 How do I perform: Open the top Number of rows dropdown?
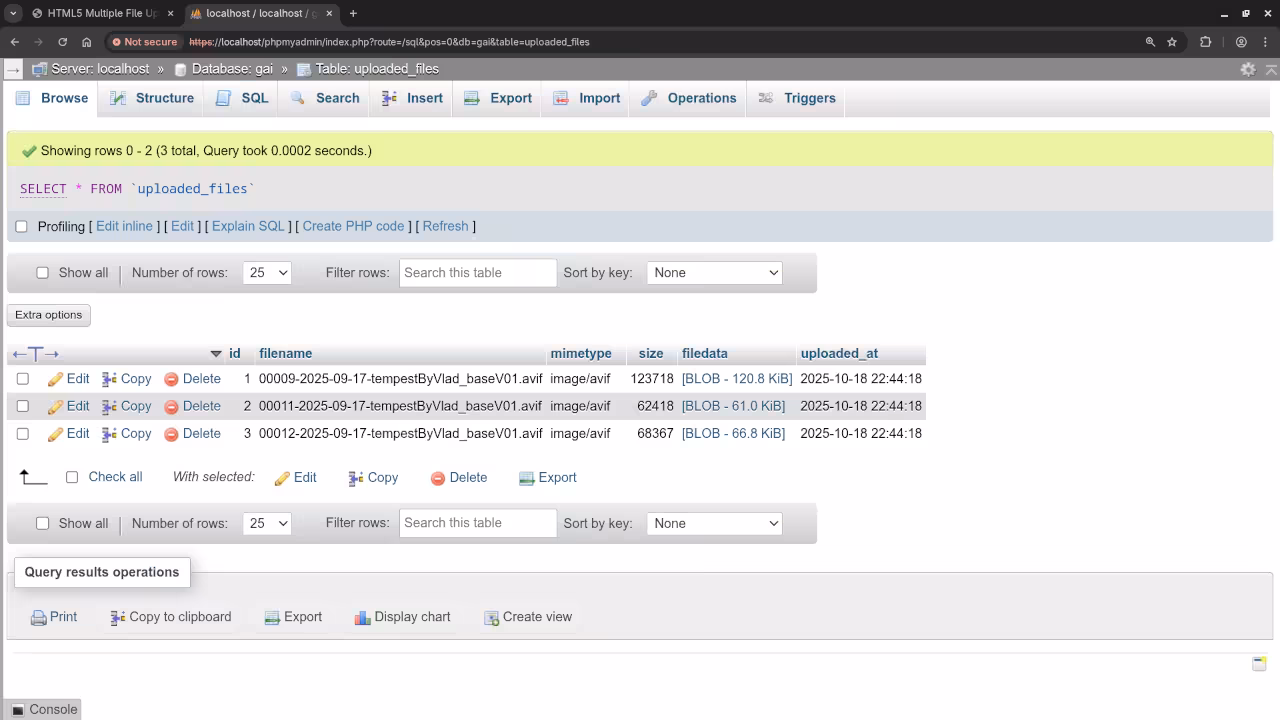coord(267,273)
